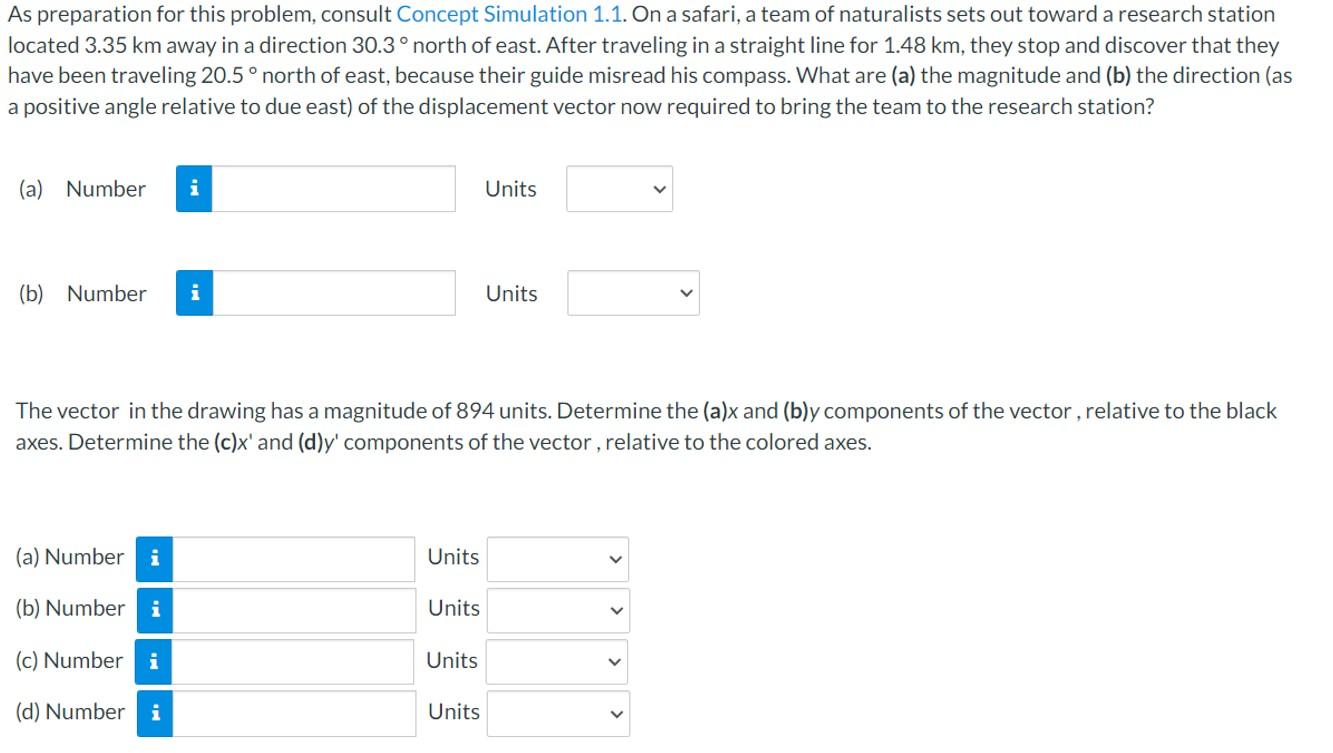Screen dimensions: 1333x753
Task: Expand Units dropdown for vector part (b)
Action: pyautogui.click(x=558, y=609)
